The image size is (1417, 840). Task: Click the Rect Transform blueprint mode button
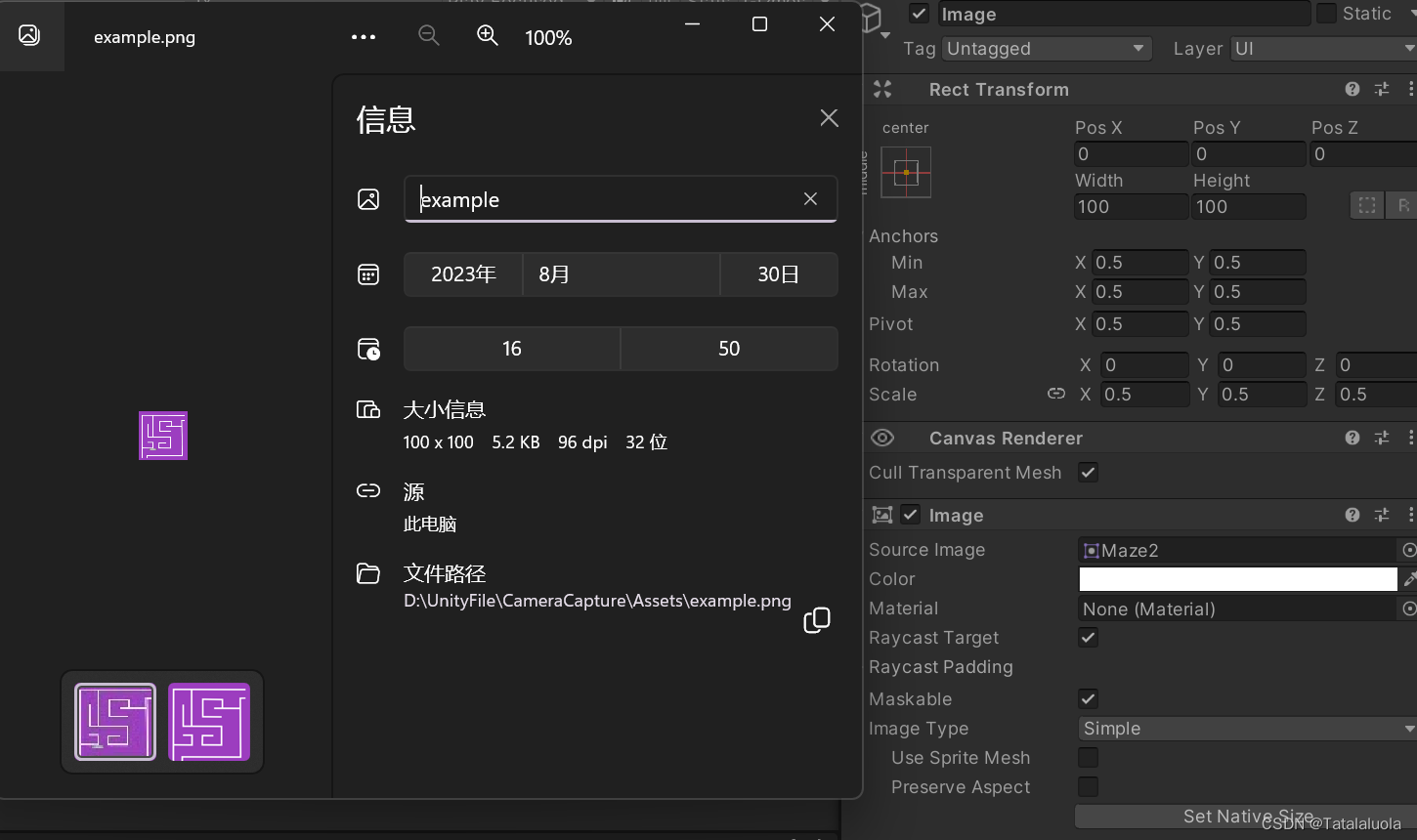[1367, 206]
